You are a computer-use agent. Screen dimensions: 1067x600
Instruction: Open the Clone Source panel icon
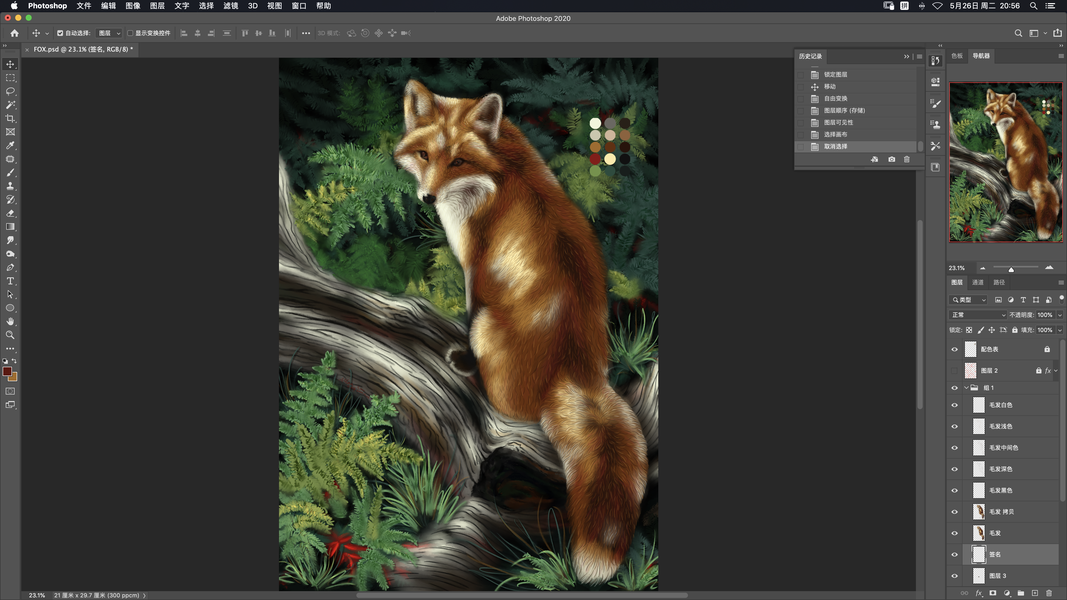pos(936,124)
